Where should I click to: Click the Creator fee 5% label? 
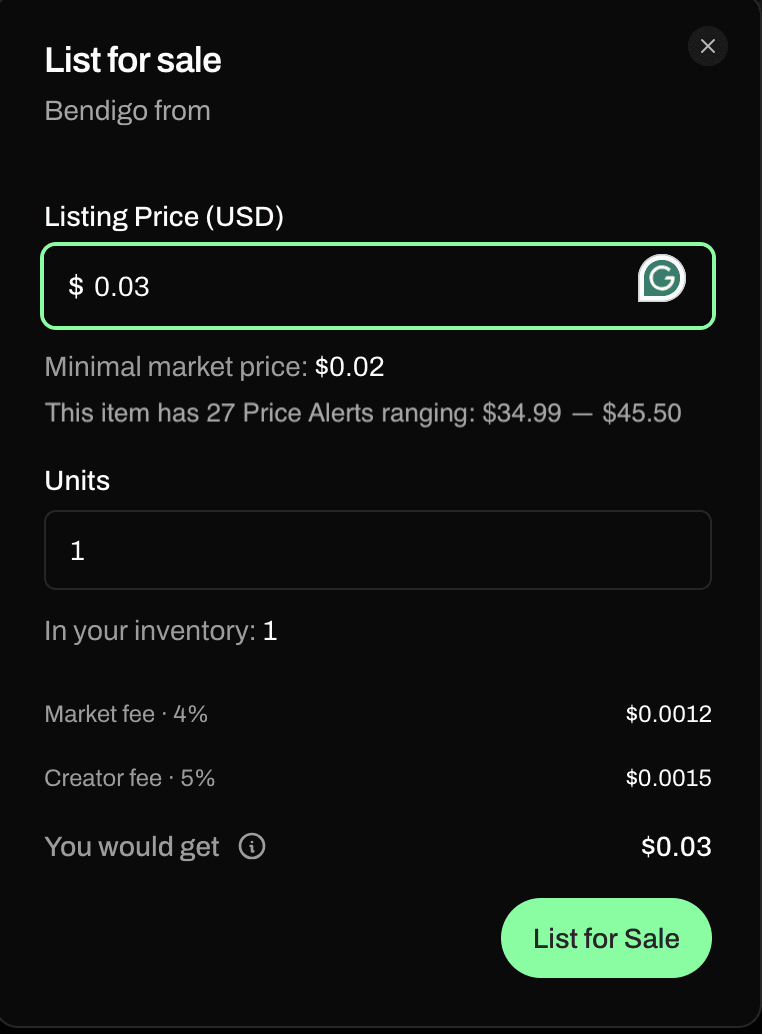pyautogui.click(x=130, y=778)
